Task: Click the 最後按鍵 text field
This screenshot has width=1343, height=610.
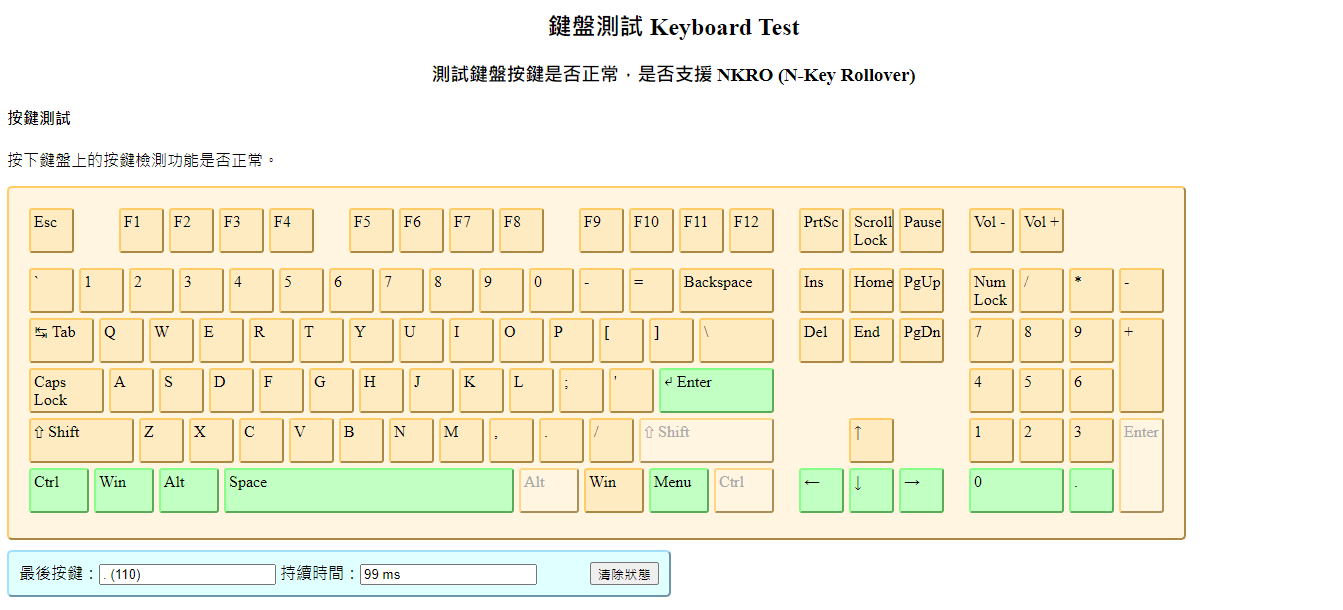Action: [187, 574]
